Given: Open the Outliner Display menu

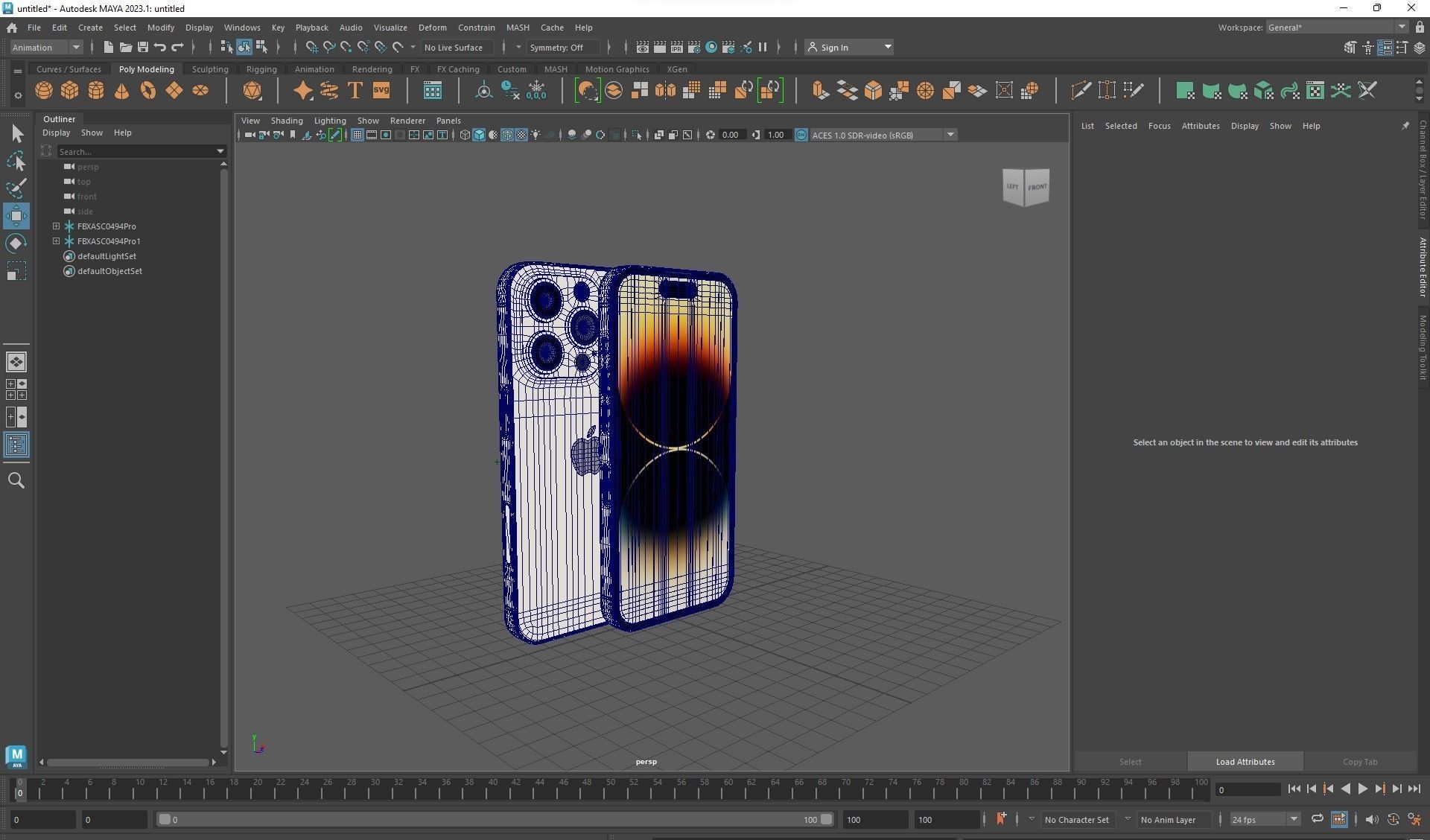Looking at the screenshot, I should click(x=56, y=133).
